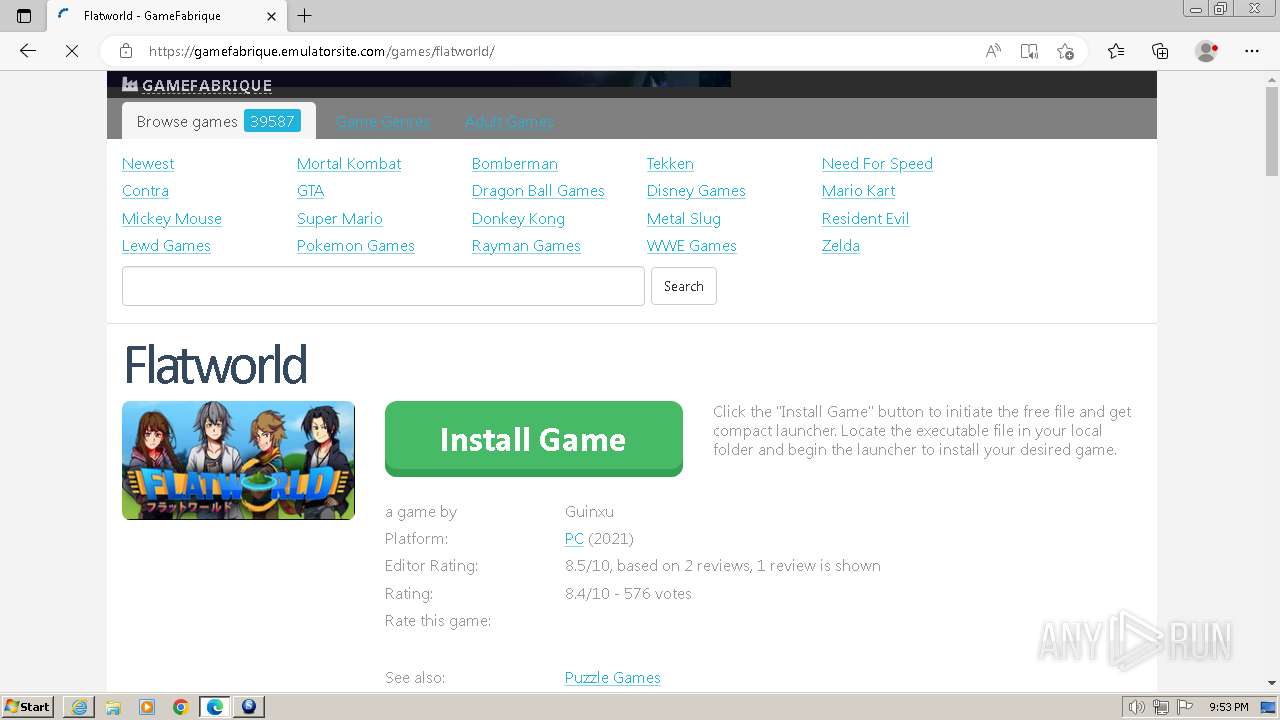Select the Flatworld - GameFabrique browser tab

(x=168, y=16)
